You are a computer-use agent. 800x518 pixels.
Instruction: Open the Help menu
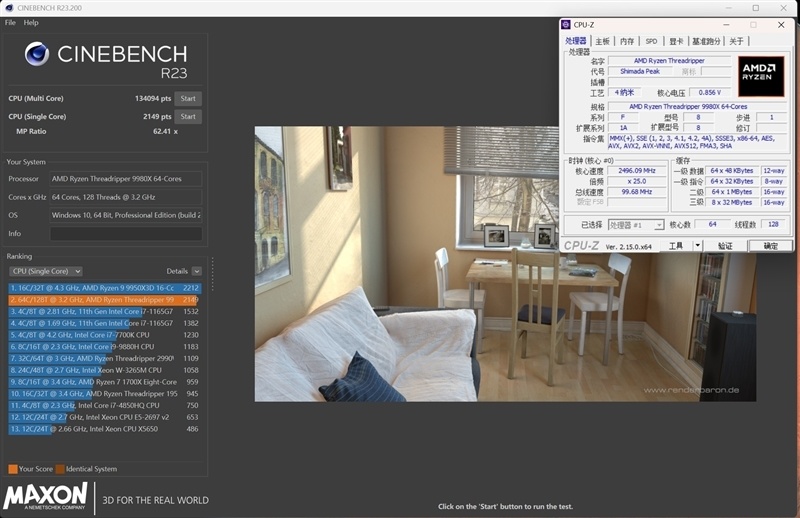click(31, 22)
